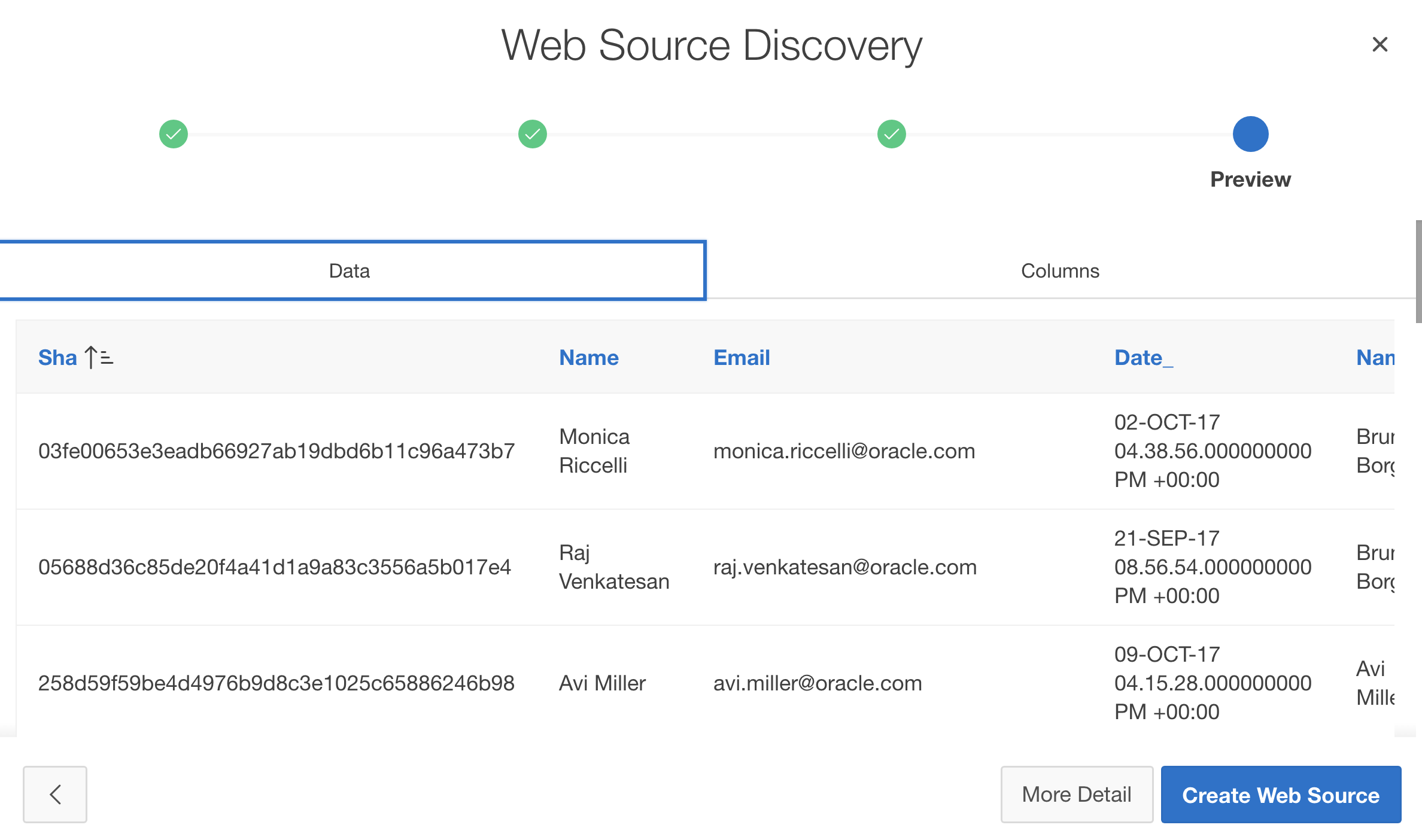Screen dimensions: 1422x840
Task: Sort by the Sha column header
Action: pyautogui.click(x=57, y=358)
